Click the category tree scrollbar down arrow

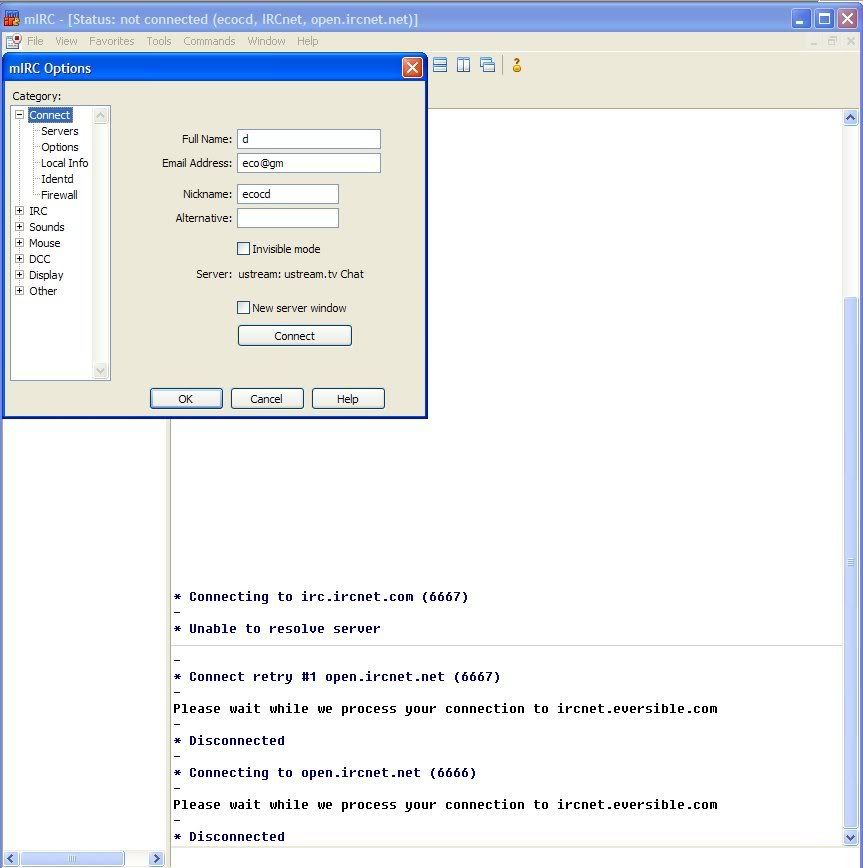(100, 370)
